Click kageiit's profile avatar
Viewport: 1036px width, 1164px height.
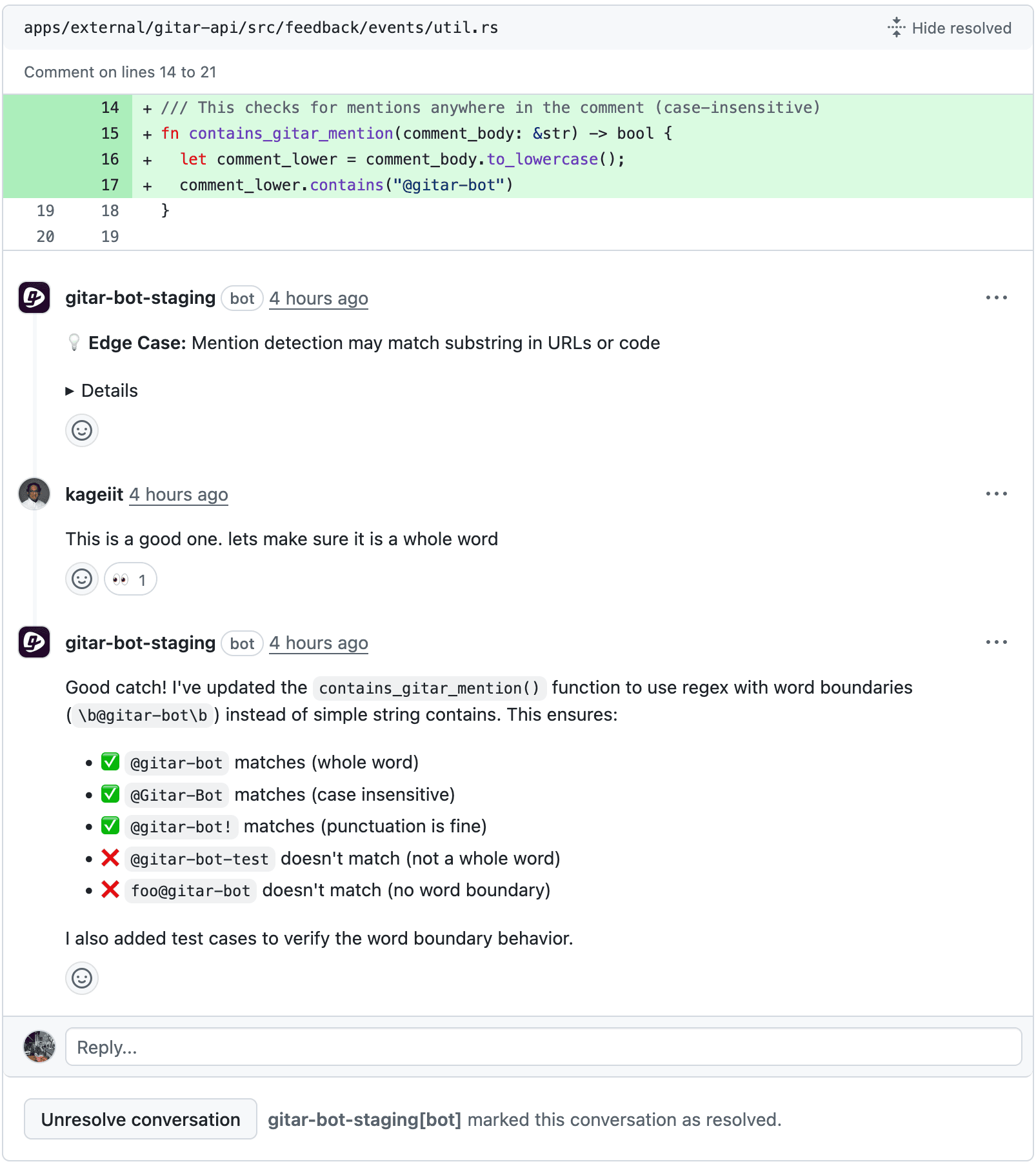pos(34,494)
